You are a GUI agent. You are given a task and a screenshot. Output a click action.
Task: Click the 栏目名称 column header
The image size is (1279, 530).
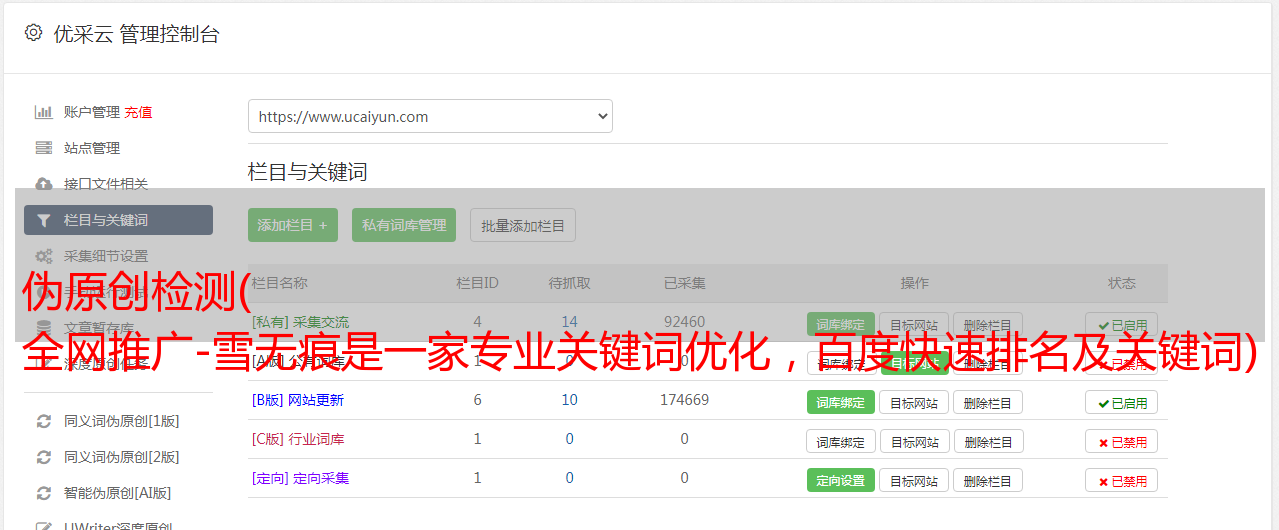[x=280, y=283]
